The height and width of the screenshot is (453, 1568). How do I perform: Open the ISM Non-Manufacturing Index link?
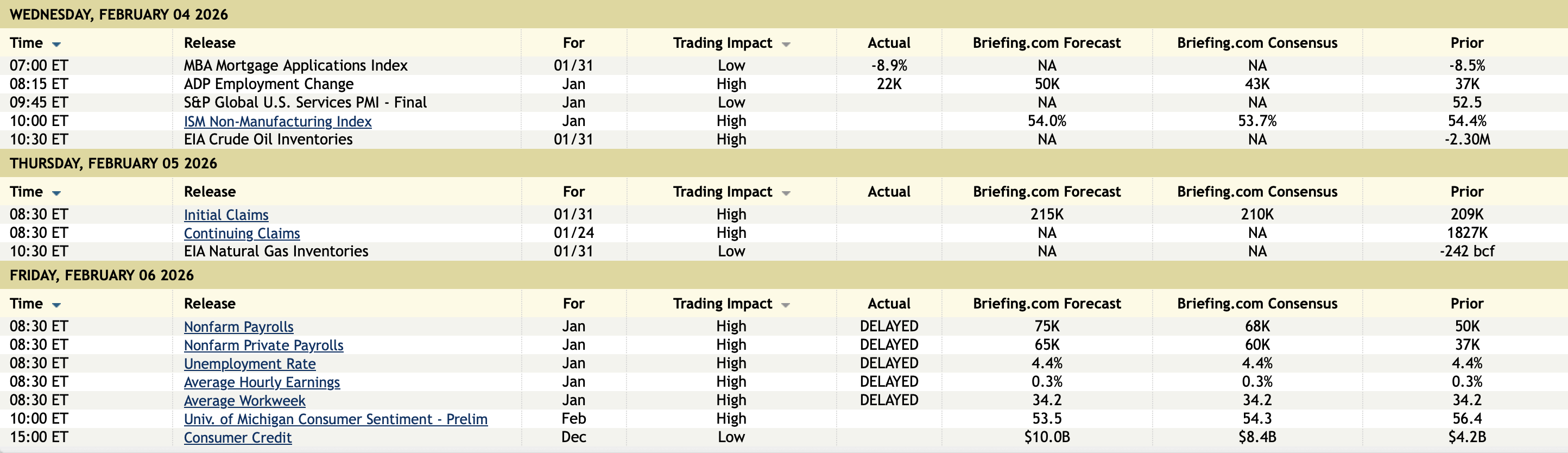277,121
